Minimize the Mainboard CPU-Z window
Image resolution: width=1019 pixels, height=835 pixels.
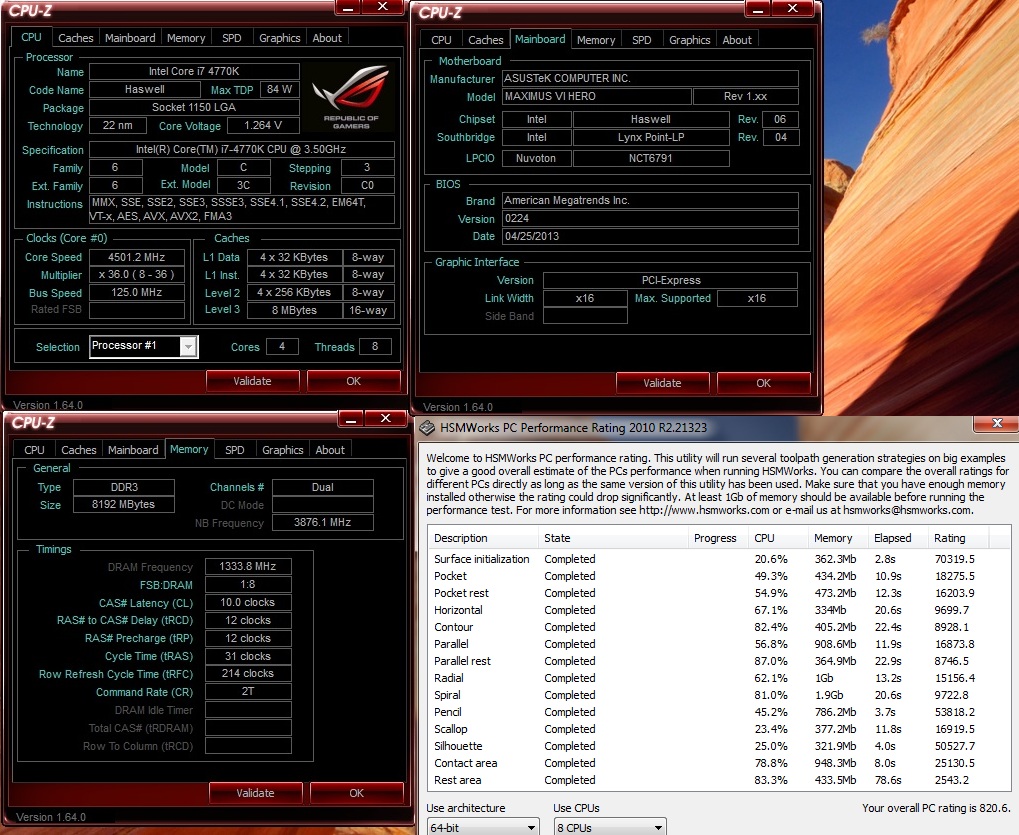point(758,8)
